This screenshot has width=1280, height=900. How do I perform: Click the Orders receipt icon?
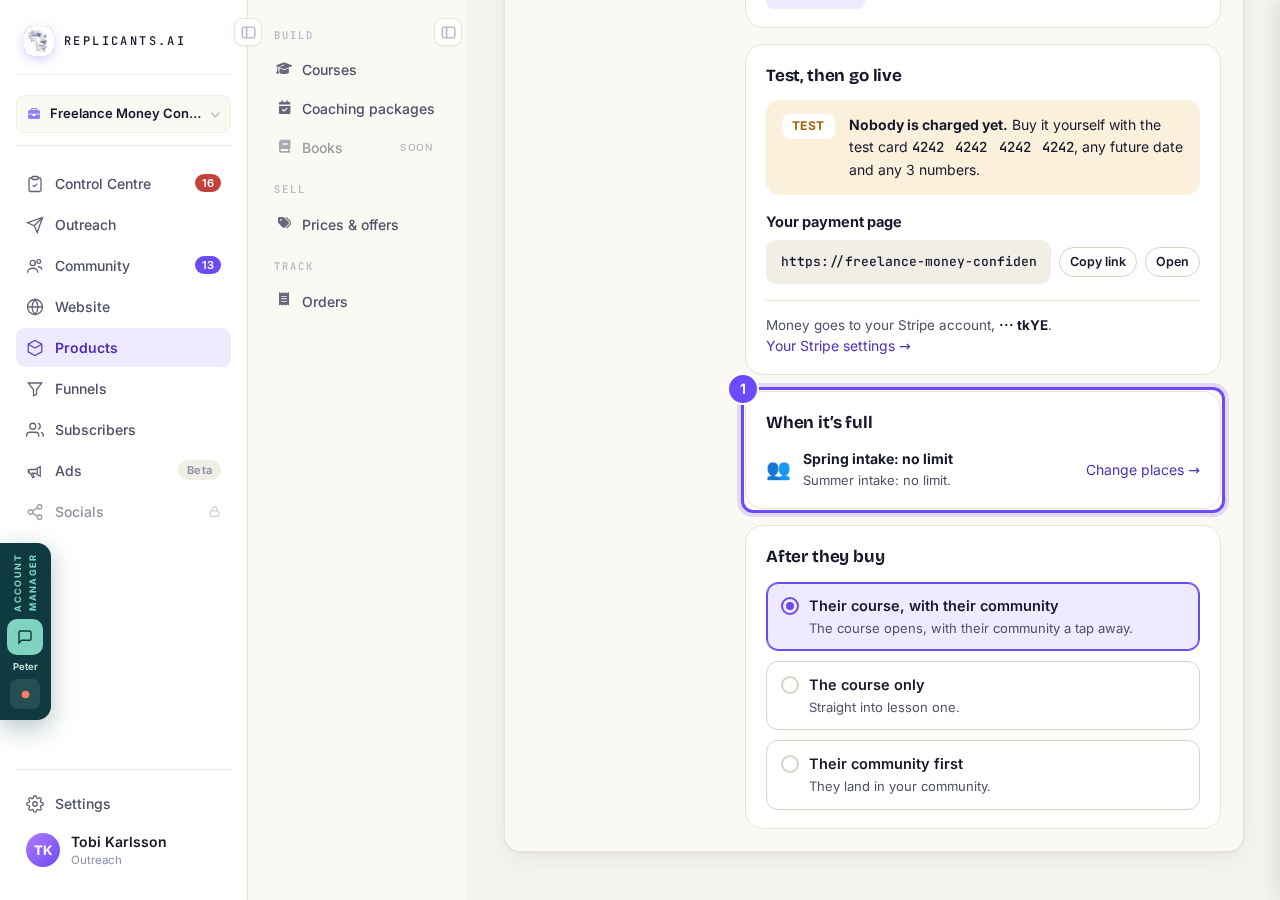click(284, 300)
